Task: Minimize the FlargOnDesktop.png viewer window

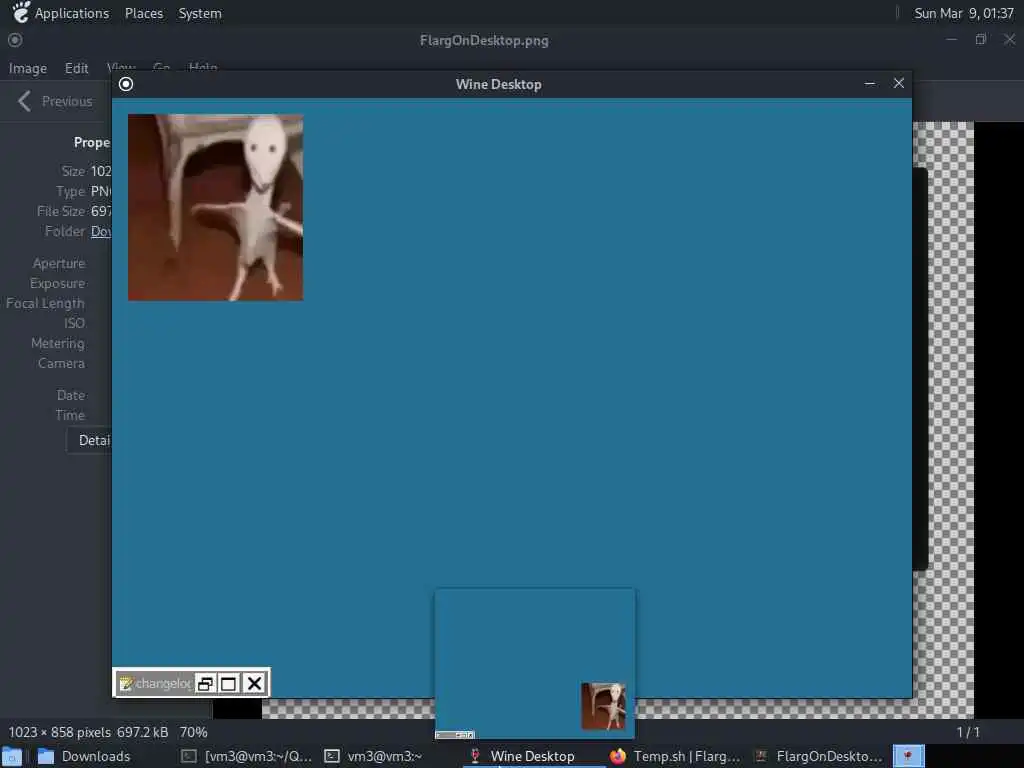Action: tap(952, 39)
